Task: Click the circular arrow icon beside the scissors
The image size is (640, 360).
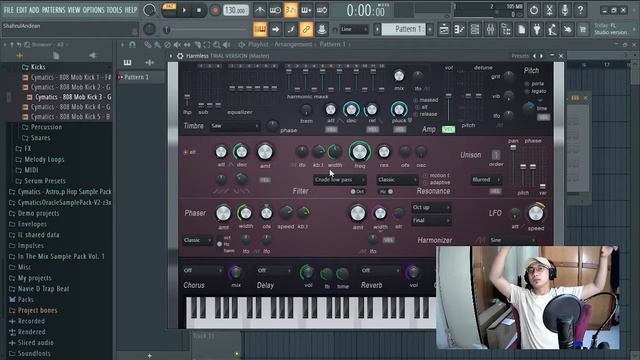Action: click(x=534, y=10)
